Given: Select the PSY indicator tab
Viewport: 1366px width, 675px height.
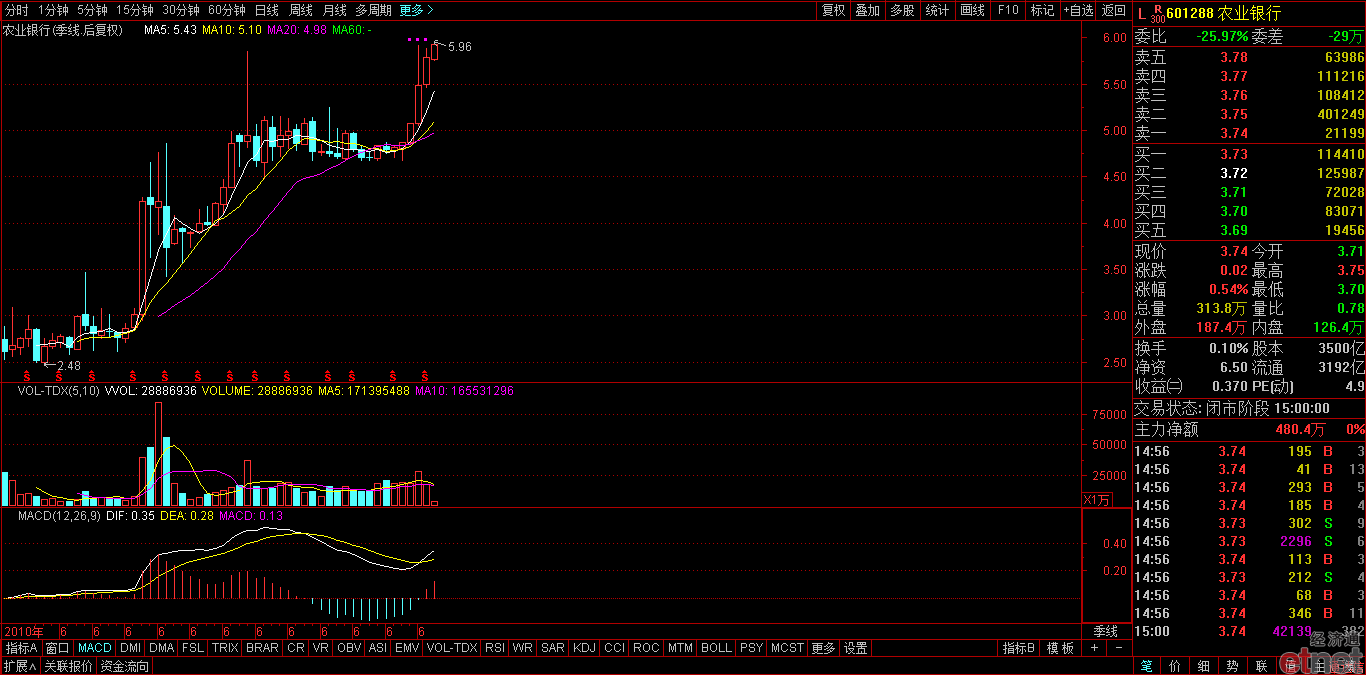Looking at the screenshot, I should [x=751, y=648].
